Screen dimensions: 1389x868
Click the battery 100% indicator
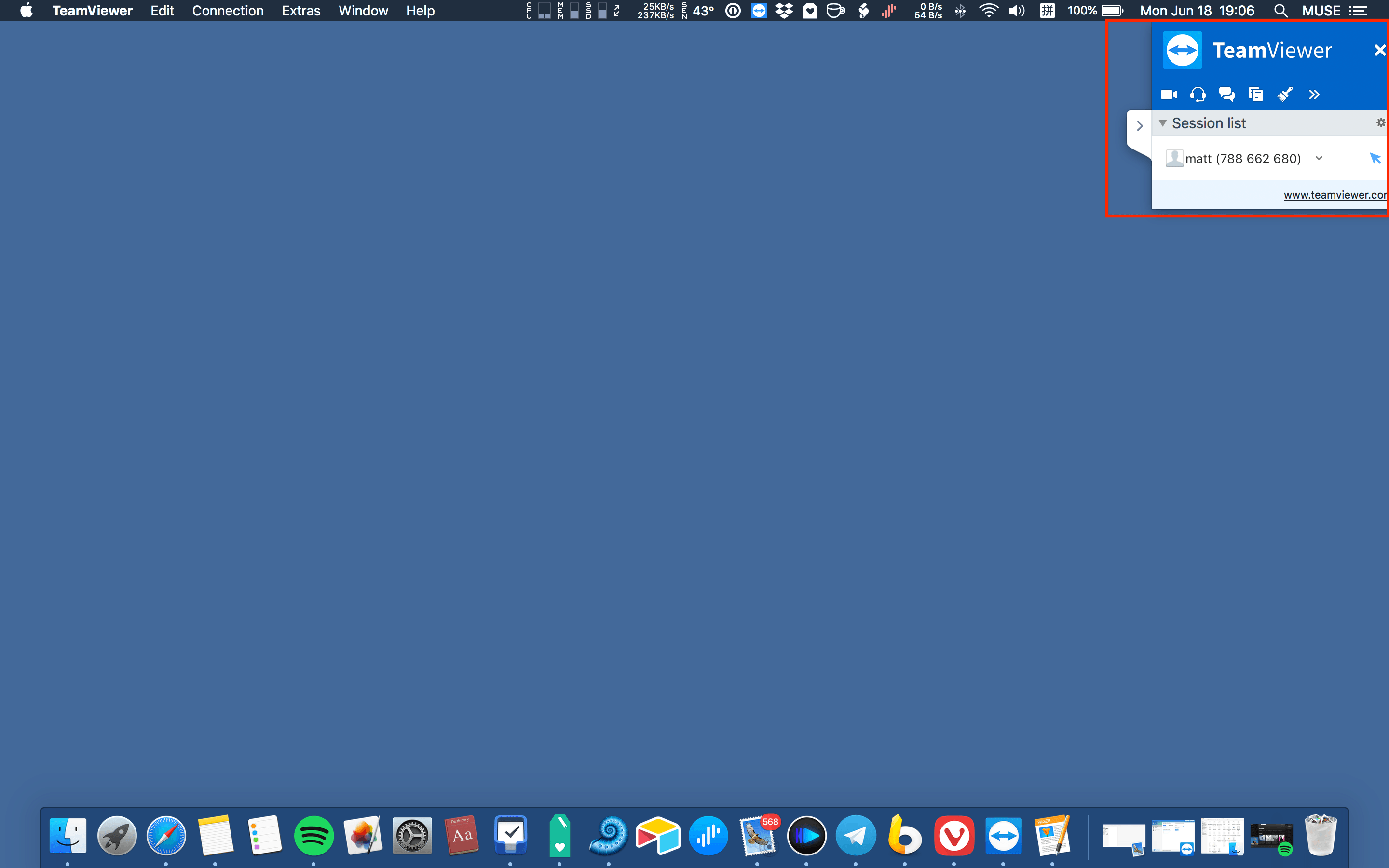coord(1095,10)
